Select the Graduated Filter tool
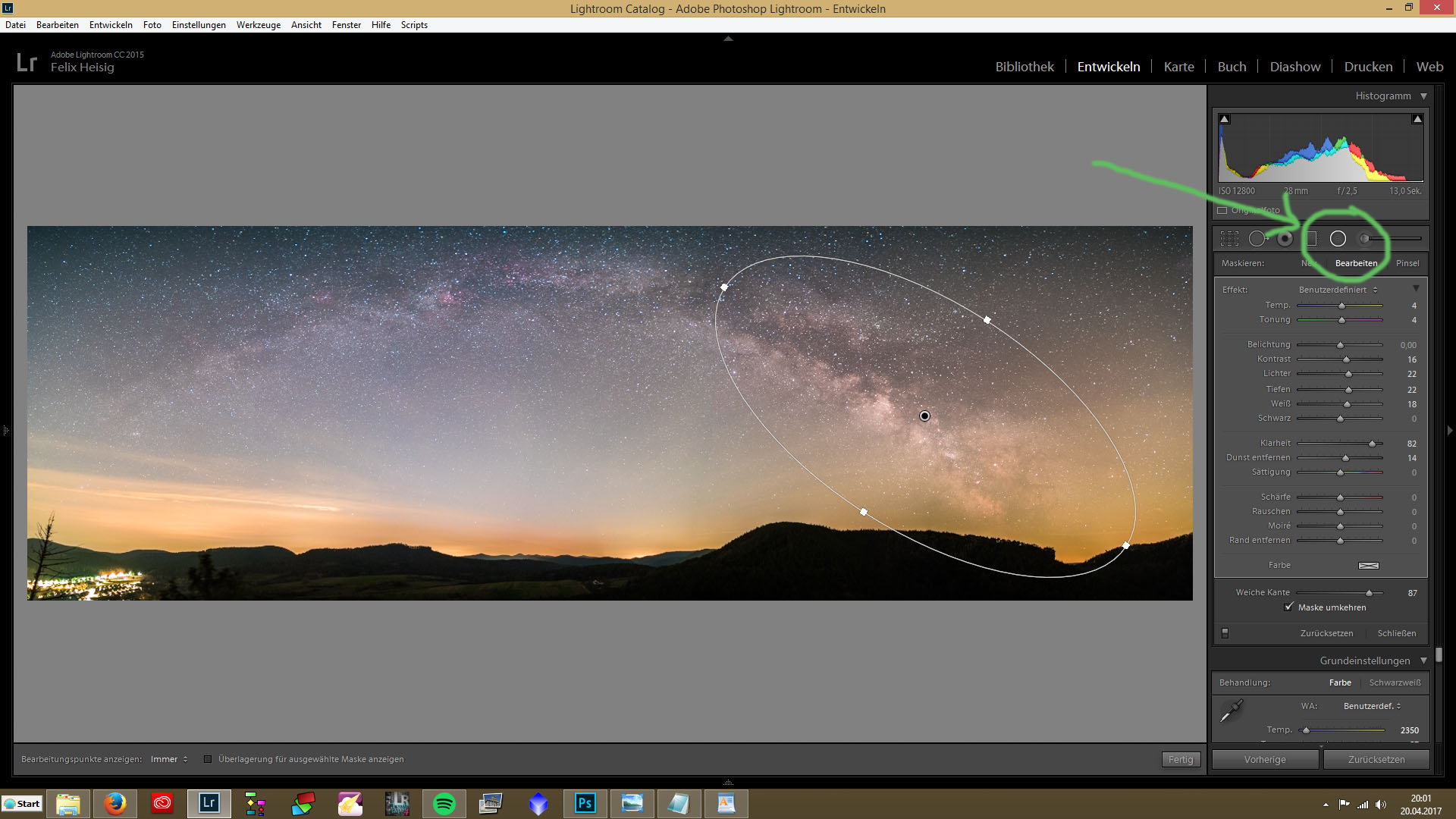 point(1311,239)
